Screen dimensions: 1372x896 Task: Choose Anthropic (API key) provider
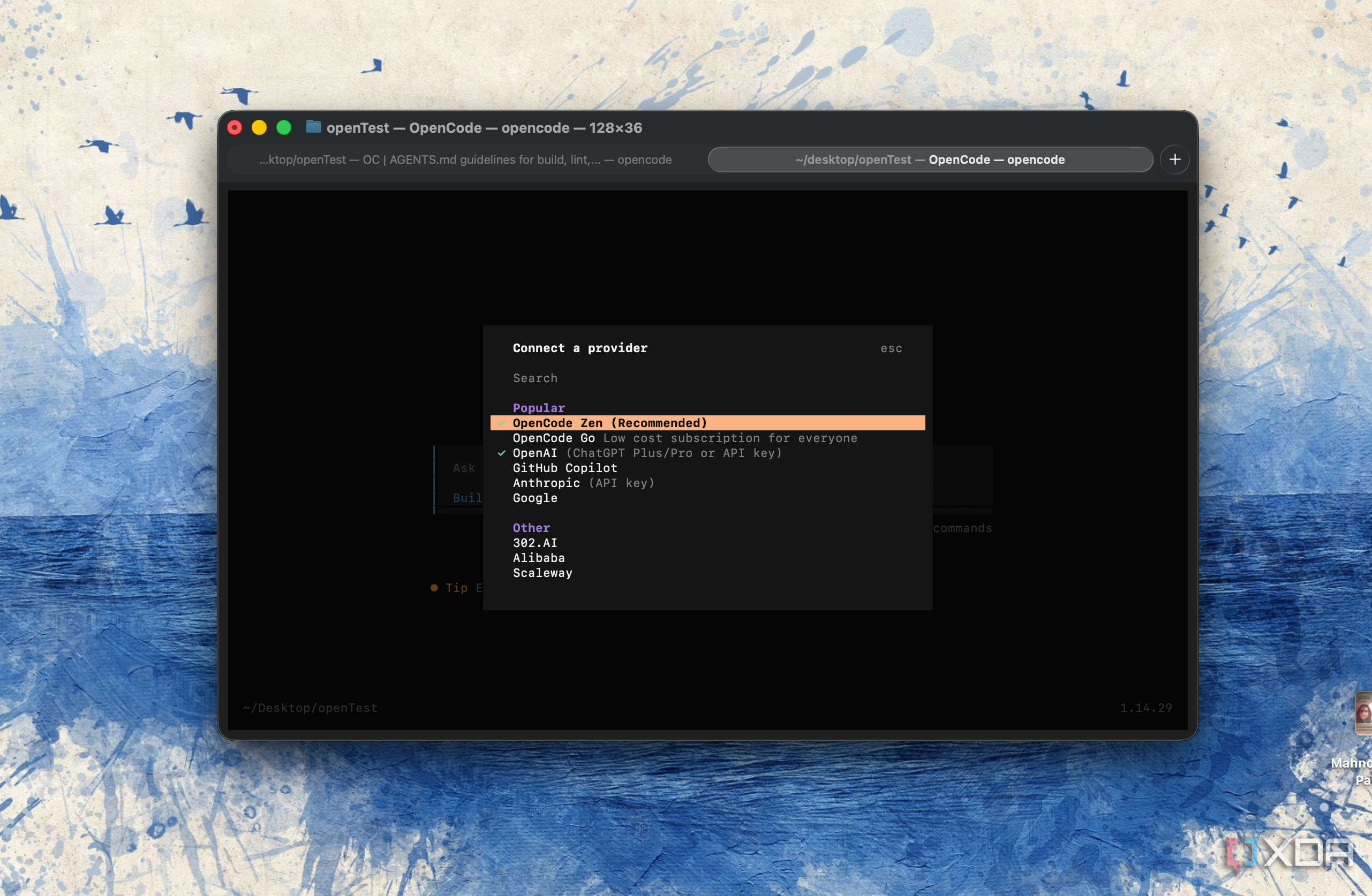click(x=707, y=483)
